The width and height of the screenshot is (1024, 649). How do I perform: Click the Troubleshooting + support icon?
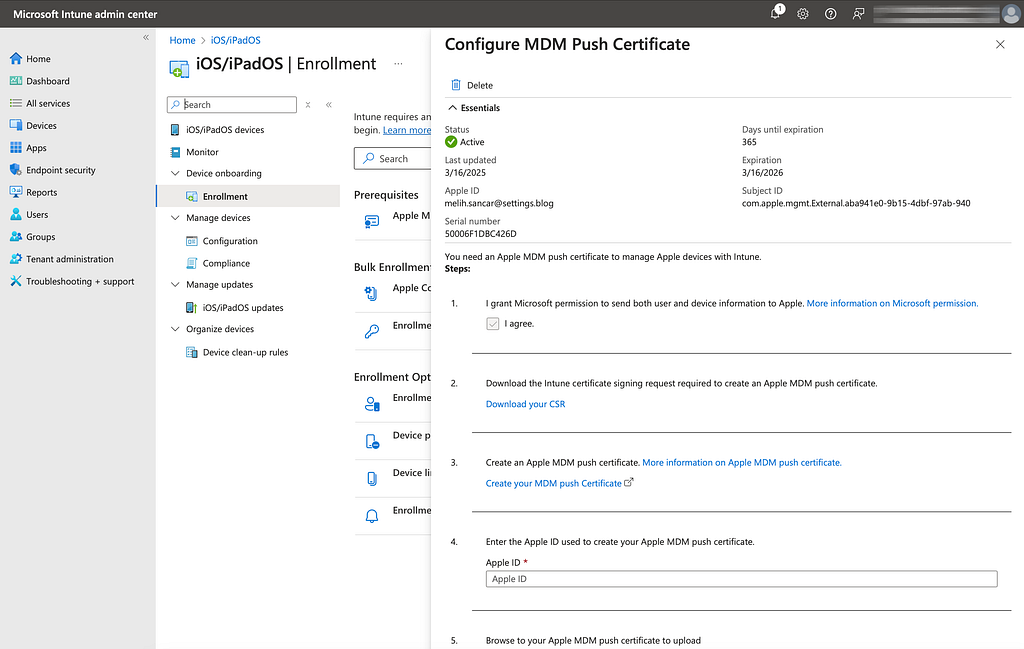[16, 281]
